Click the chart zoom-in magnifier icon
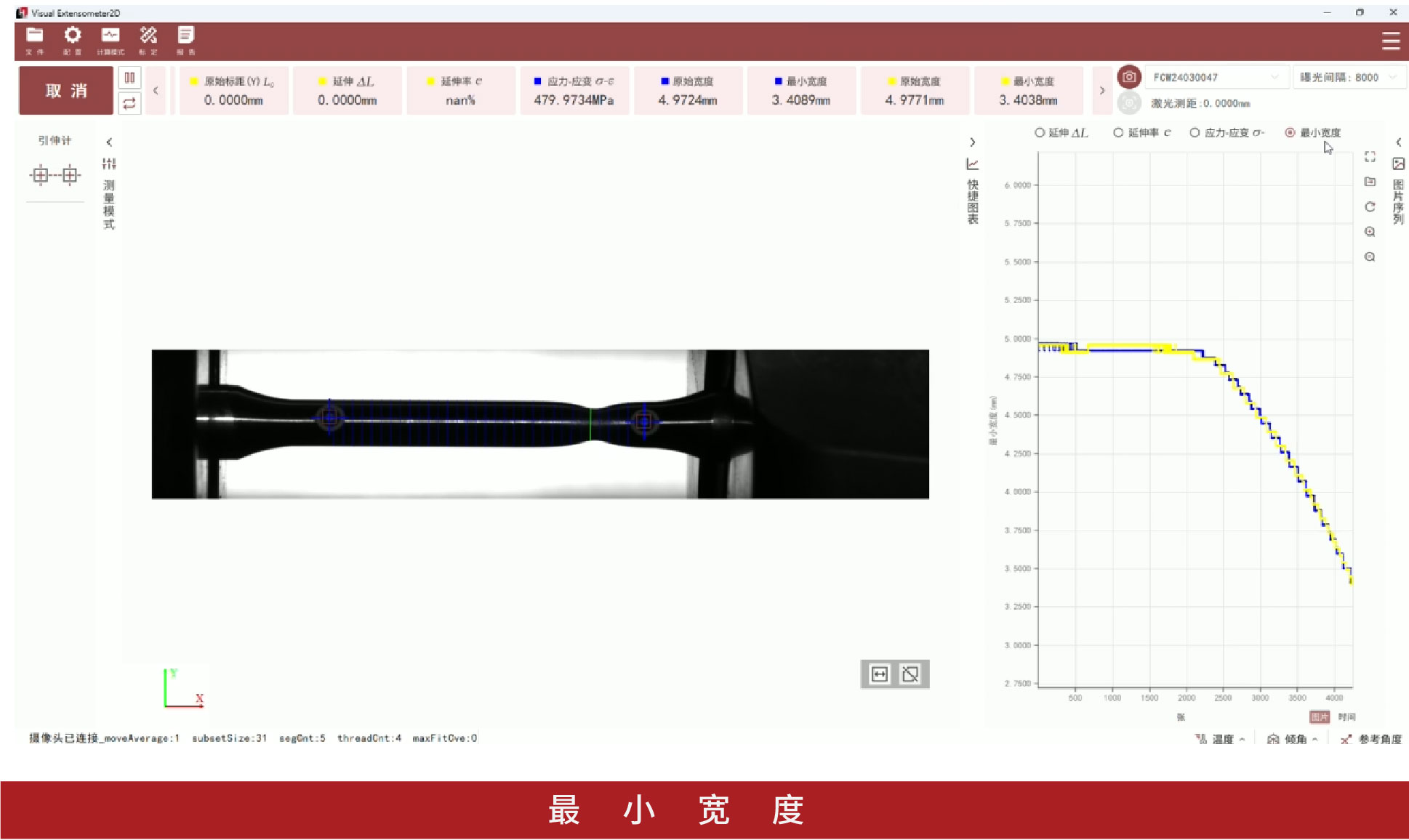The image size is (1409, 840). click(x=1370, y=232)
